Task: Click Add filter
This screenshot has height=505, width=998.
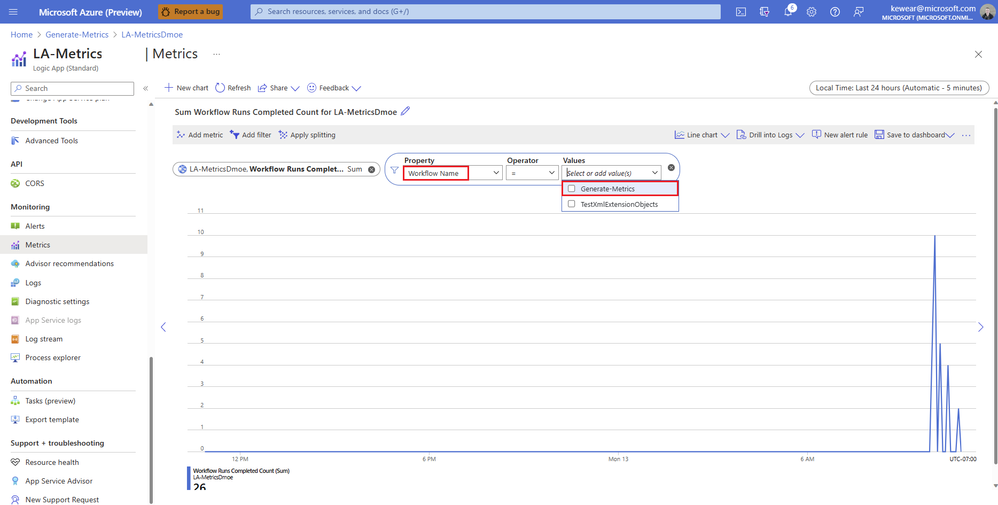Action: (x=250, y=135)
